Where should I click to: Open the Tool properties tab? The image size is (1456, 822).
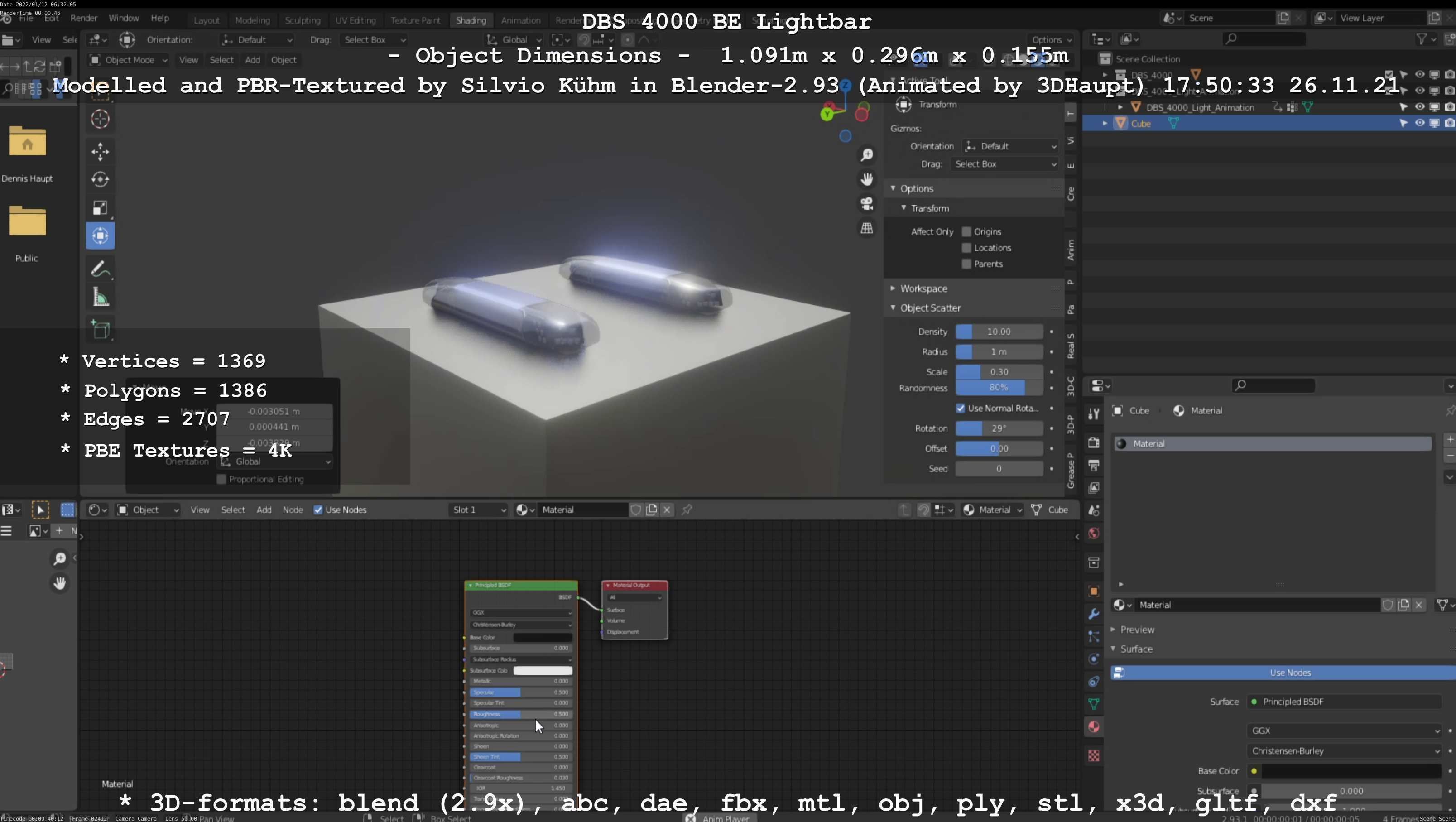coord(1094,414)
